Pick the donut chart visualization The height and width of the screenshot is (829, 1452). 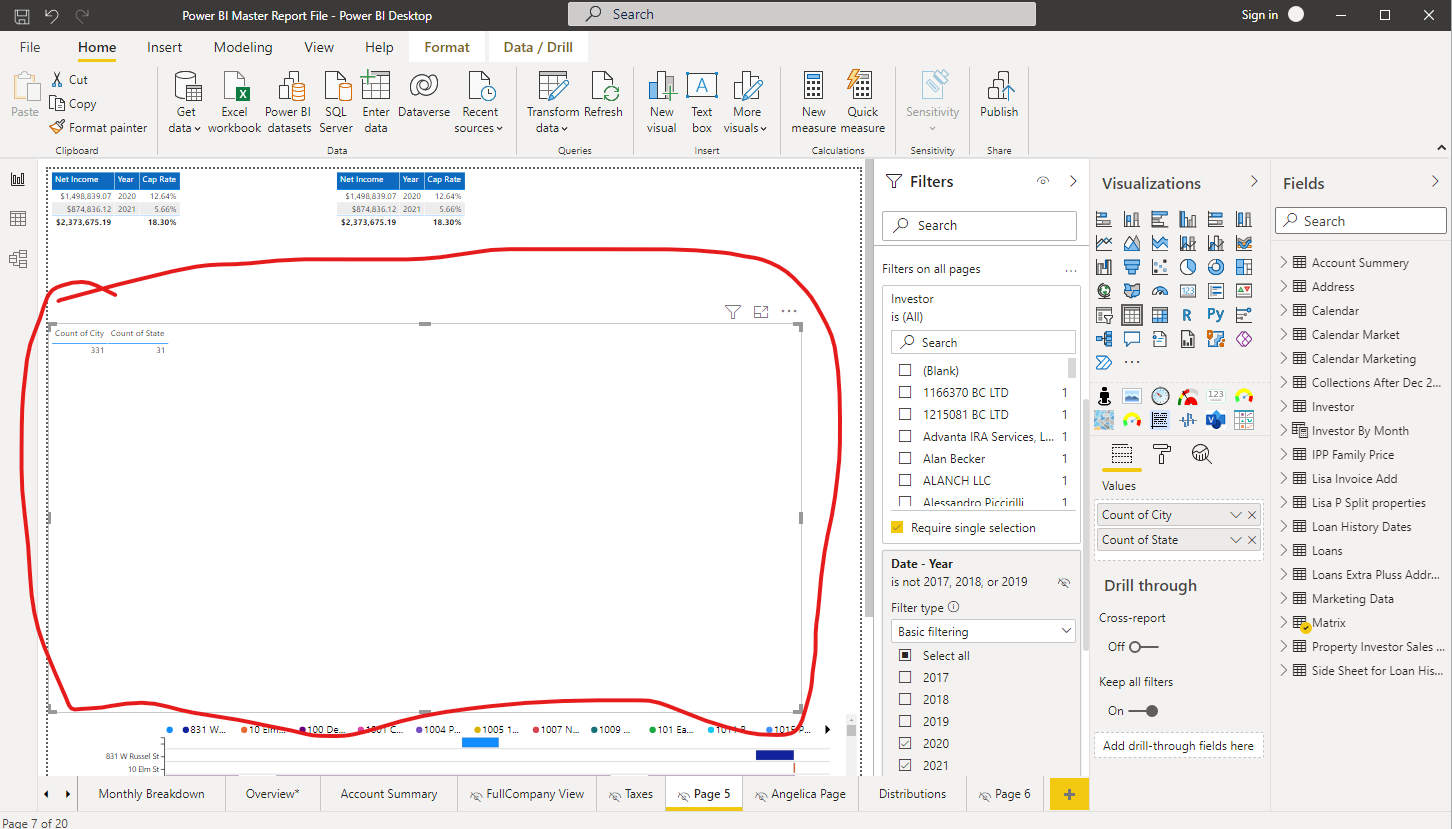pos(1216,267)
